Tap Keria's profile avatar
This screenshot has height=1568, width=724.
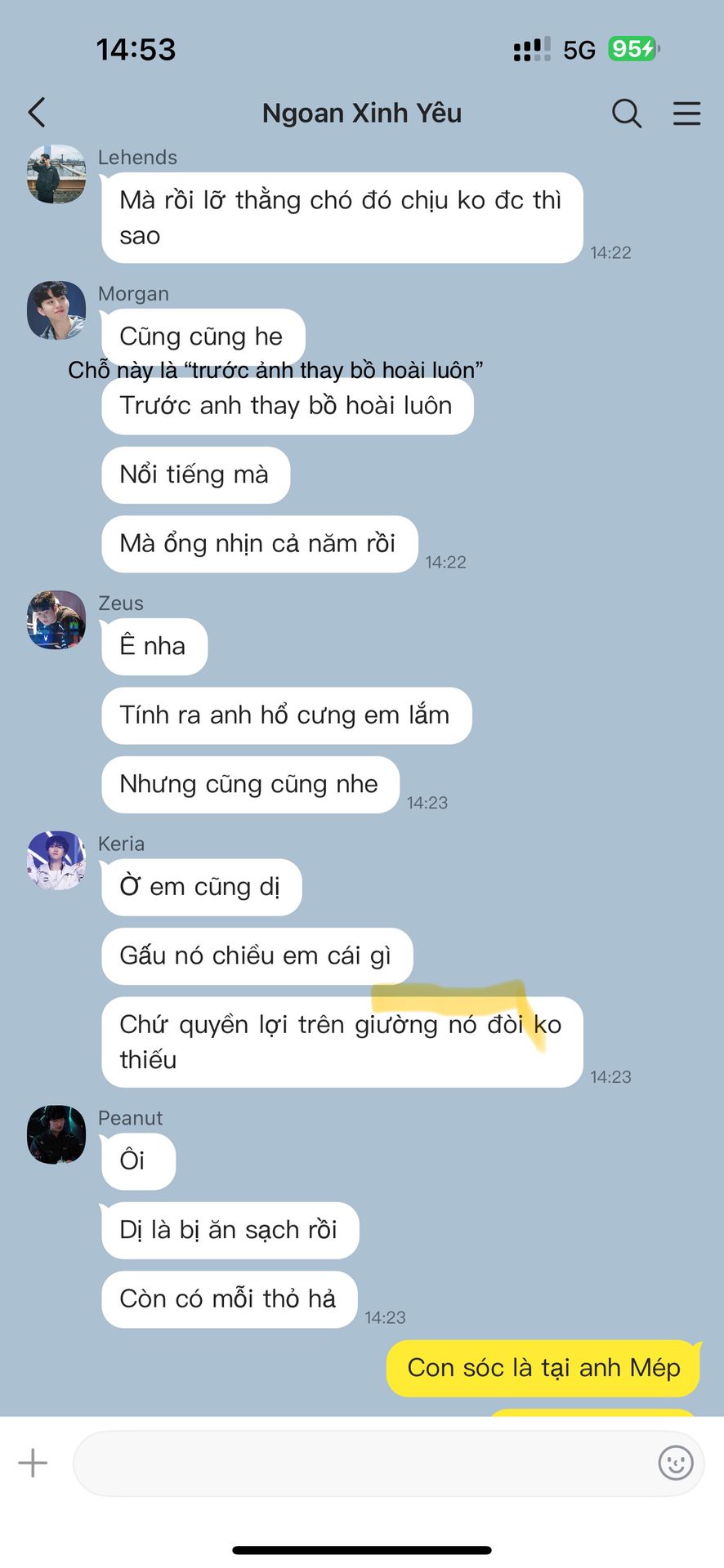56,861
